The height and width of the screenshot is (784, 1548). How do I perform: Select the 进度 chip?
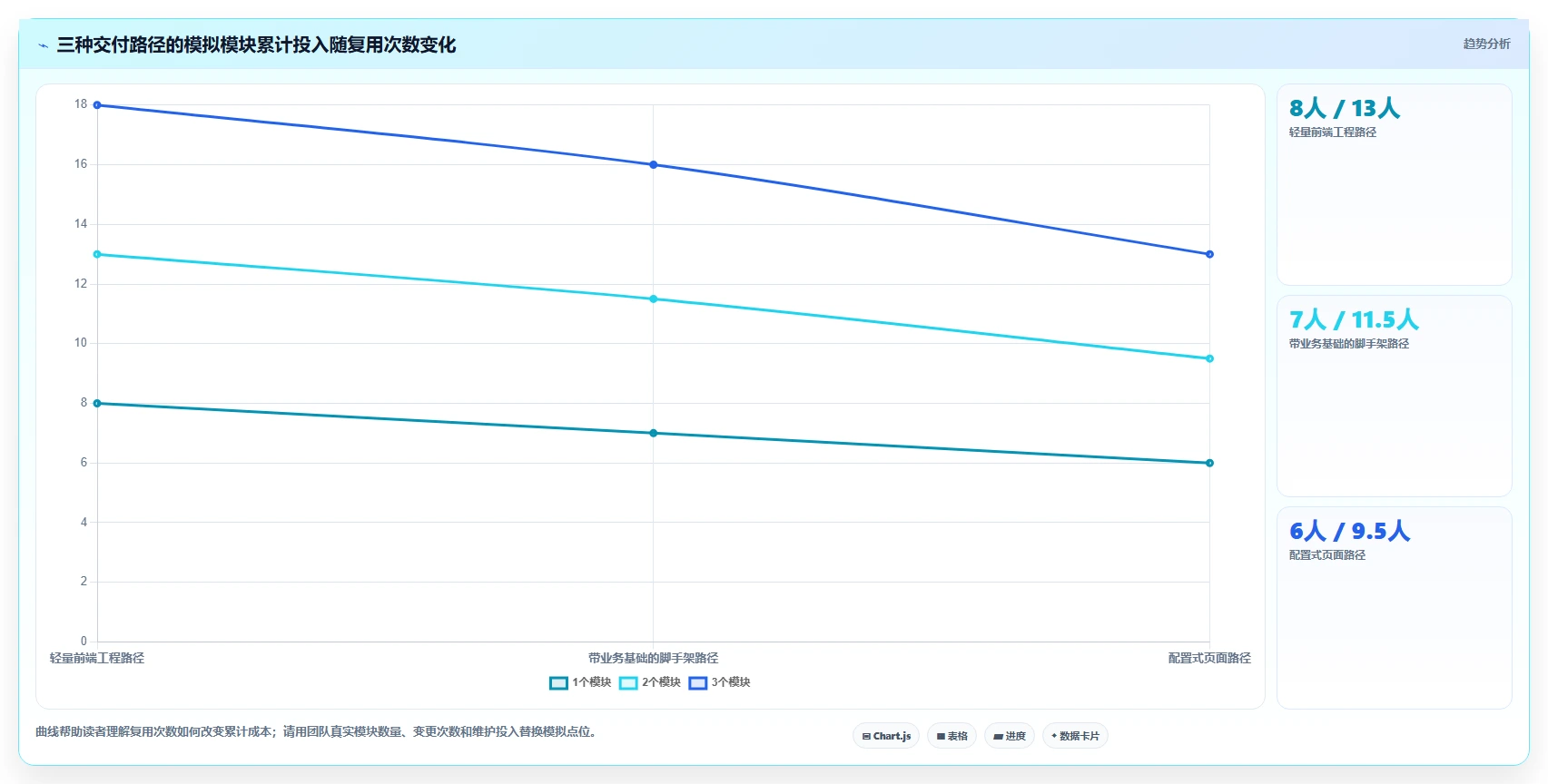pyautogui.click(x=1010, y=736)
